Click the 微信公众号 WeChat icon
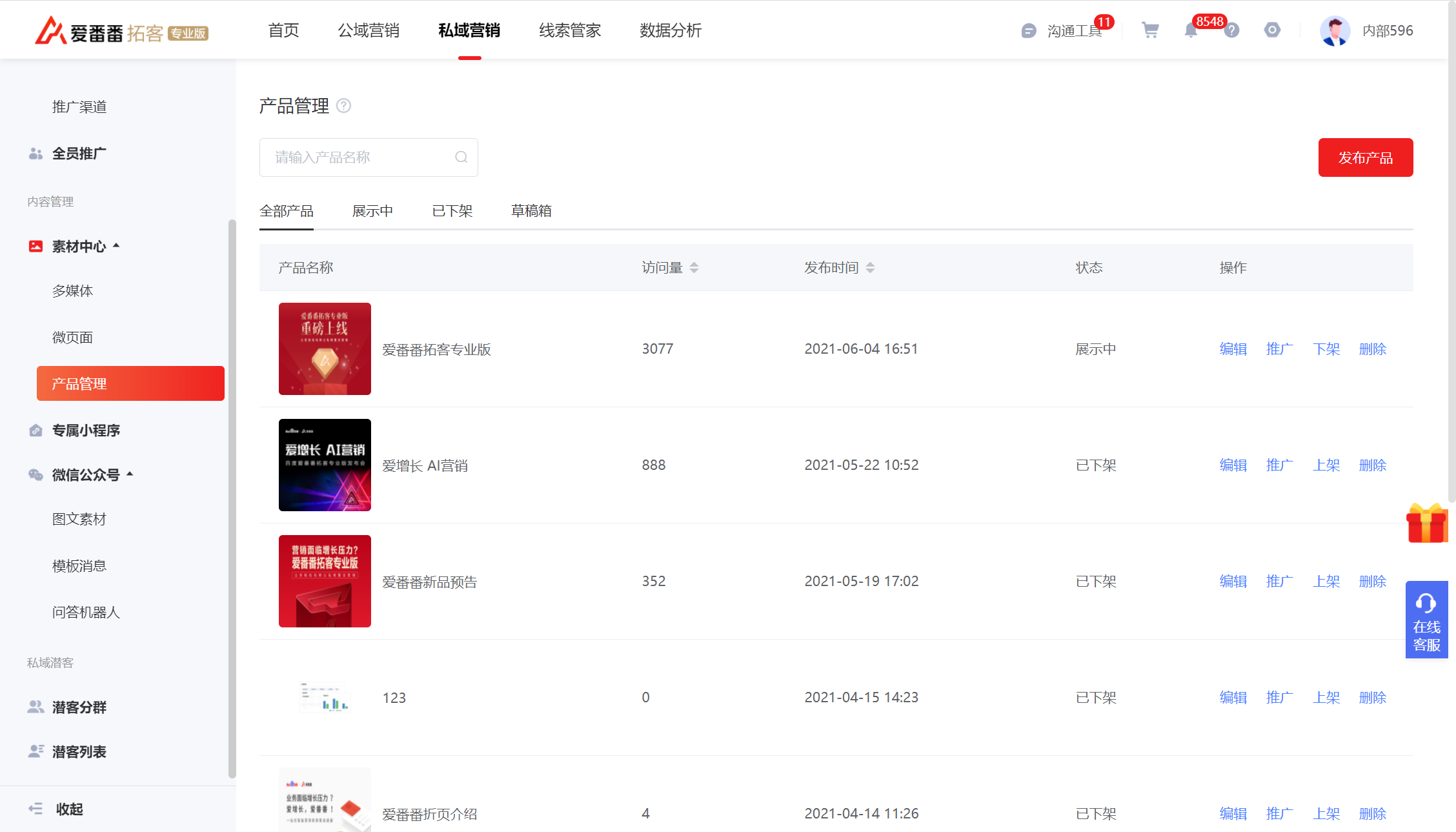The width and height of the screenshot is (1456, 832). (x=35, y=475)
